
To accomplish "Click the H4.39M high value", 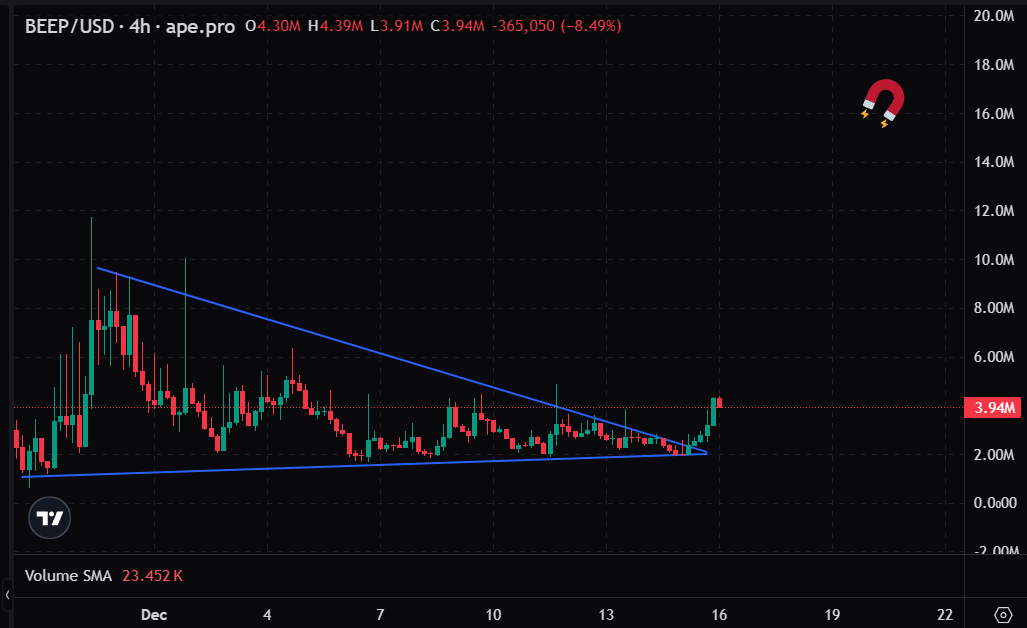I will (335, 26).
